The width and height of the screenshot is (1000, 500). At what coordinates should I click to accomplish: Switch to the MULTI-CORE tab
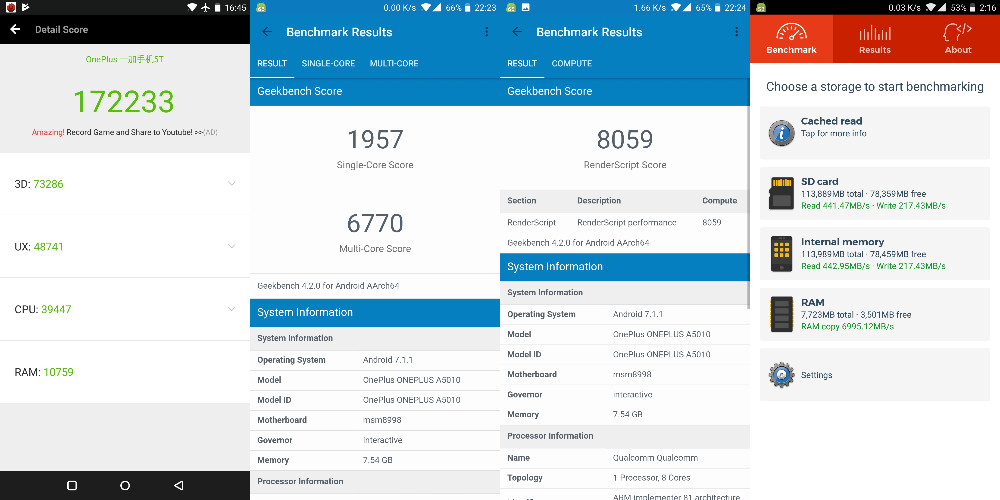pos(394,63)
